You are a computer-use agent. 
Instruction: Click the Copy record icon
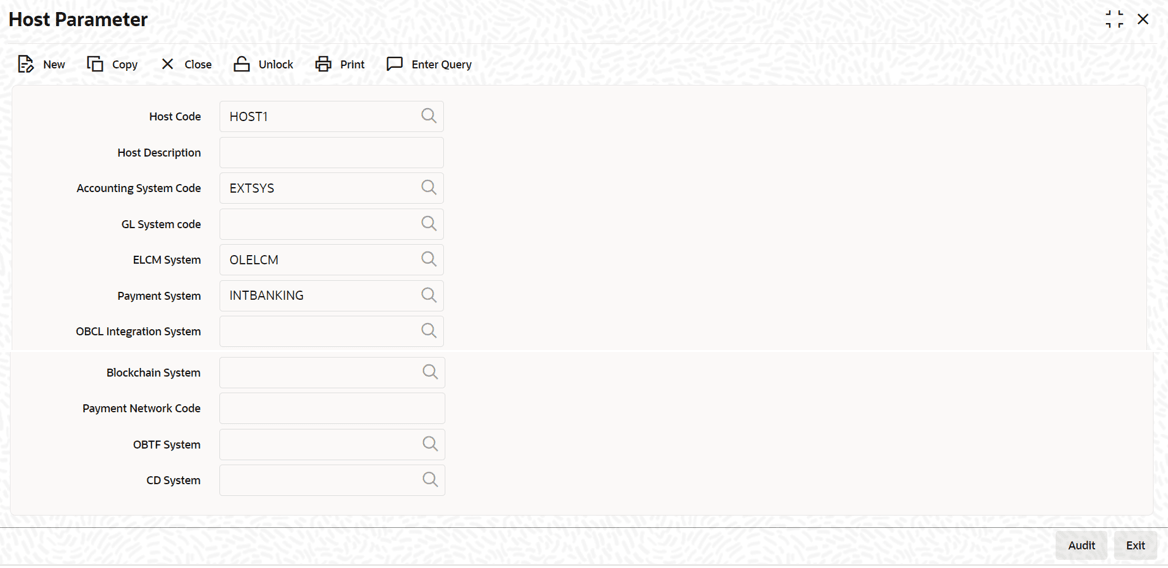[96, 64]
